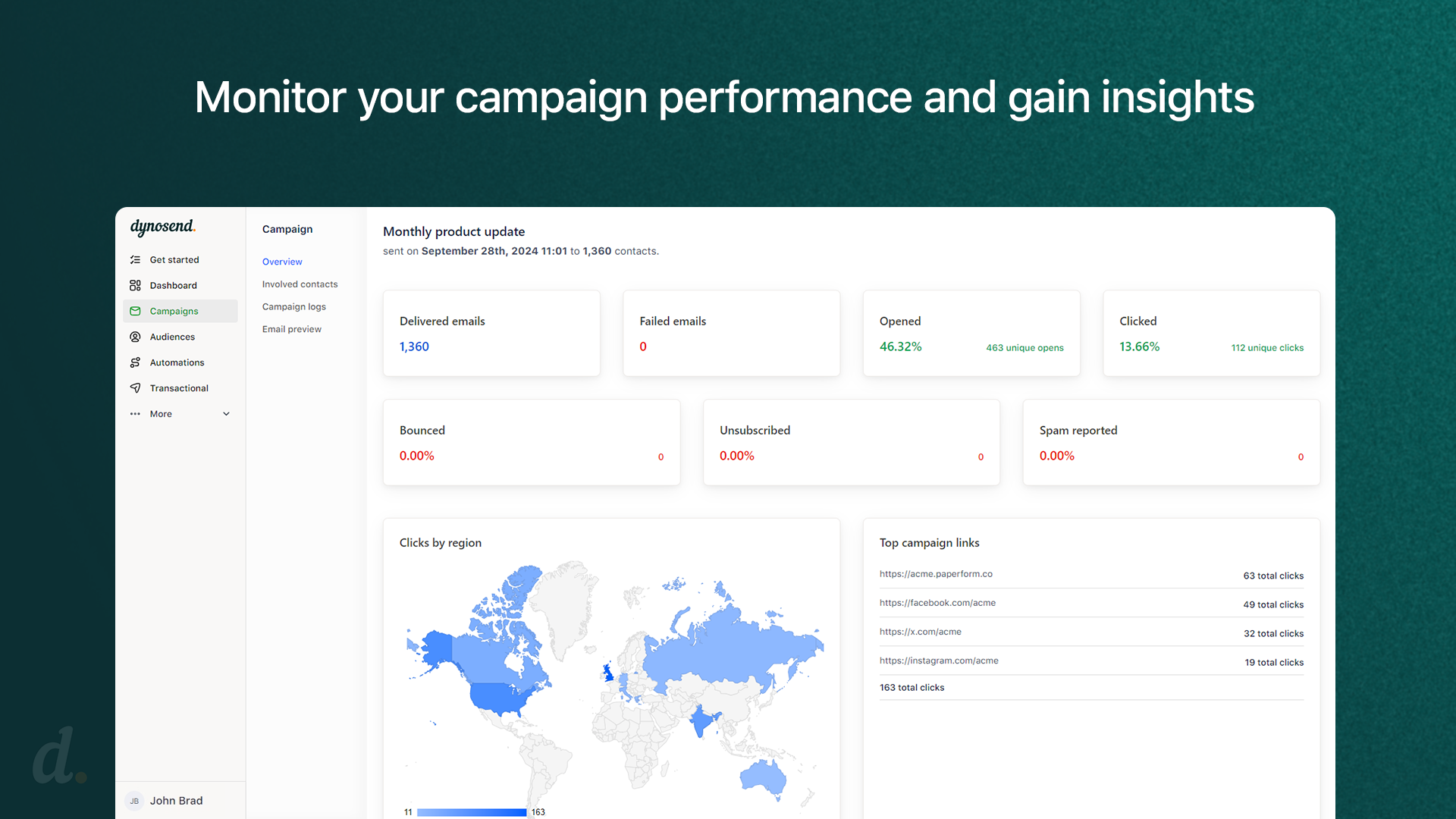The width and height of the screenshot is (1456, 819).
Task: Click Top campaign links heading
Action: (929, 543)
